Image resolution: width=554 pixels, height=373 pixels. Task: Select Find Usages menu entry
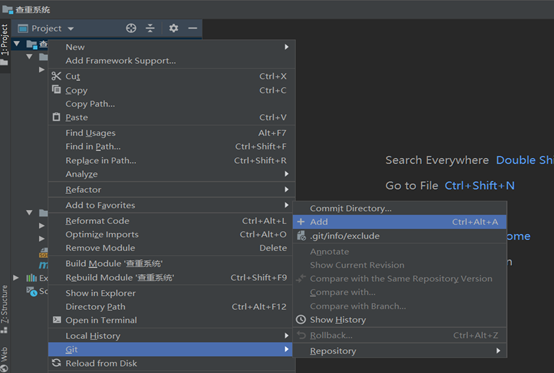point(172,133)
